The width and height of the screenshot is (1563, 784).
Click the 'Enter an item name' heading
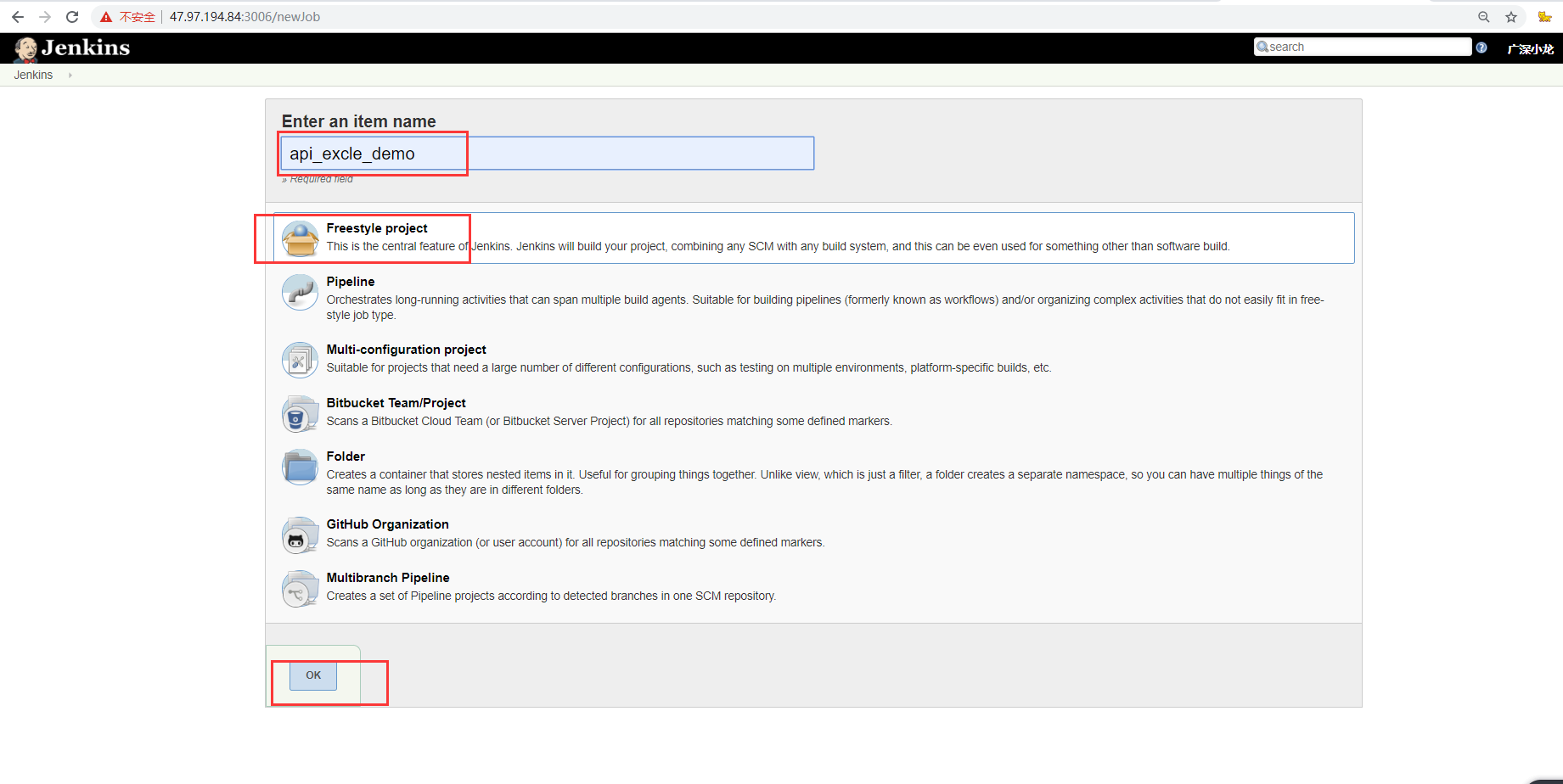tap(359, 121)
